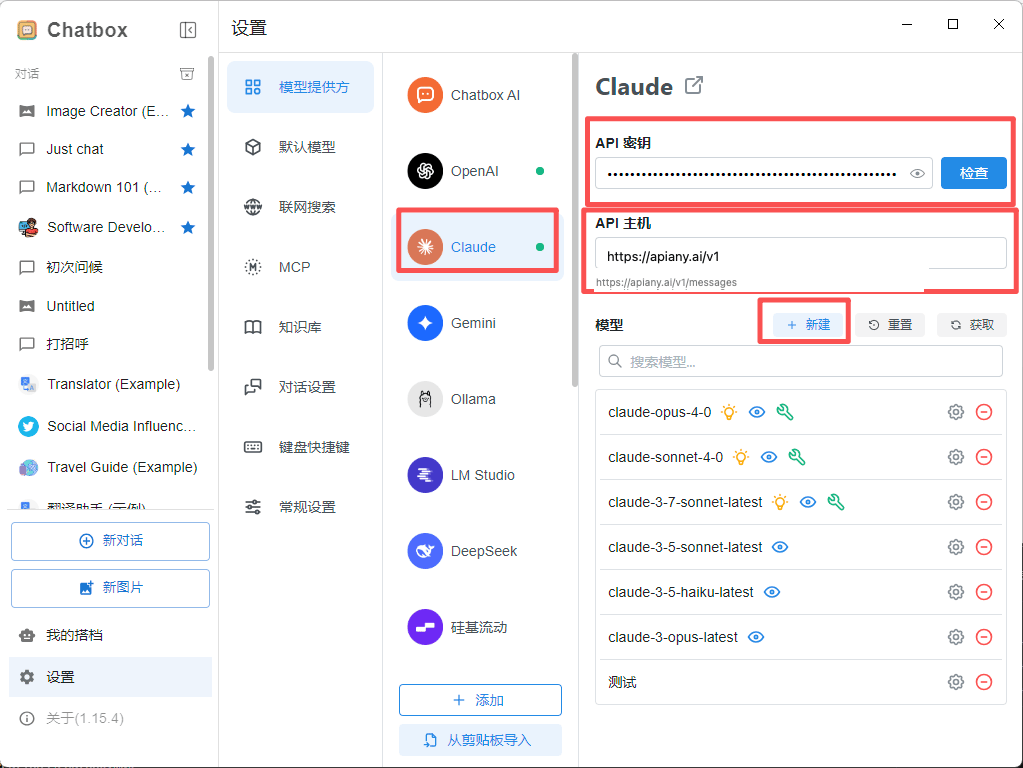This screenshot has width=1023, height=768.
Task: Unstar the Just chat conversation
Action: tap(188, 149)
